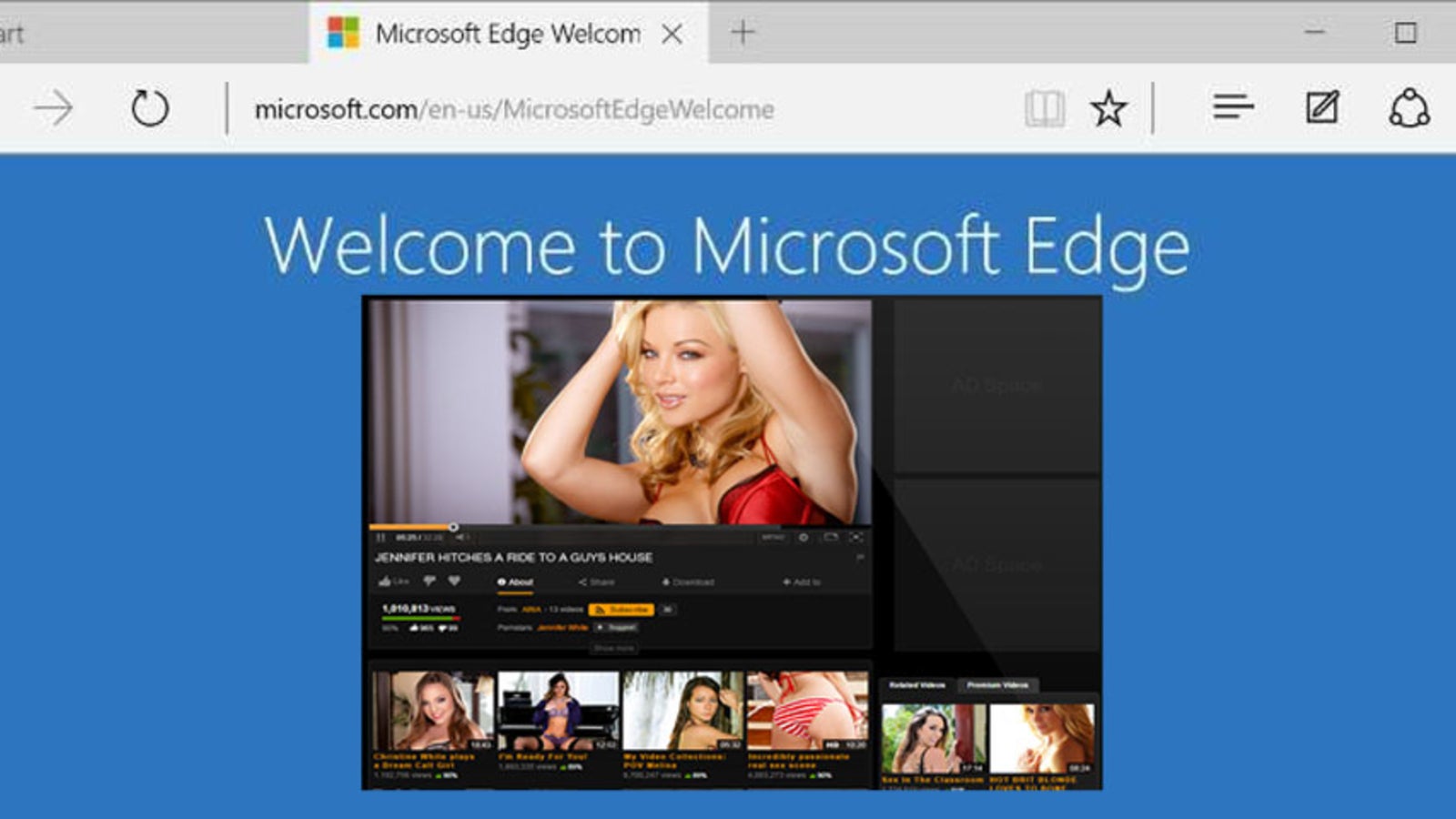This screenshot has width=1456, height=819.
Task: Open the Download option under video
Action: click(688, 582)
